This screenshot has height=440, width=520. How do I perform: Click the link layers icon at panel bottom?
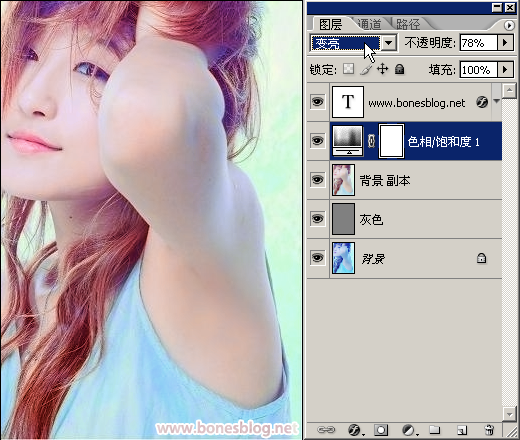(326, 430)
